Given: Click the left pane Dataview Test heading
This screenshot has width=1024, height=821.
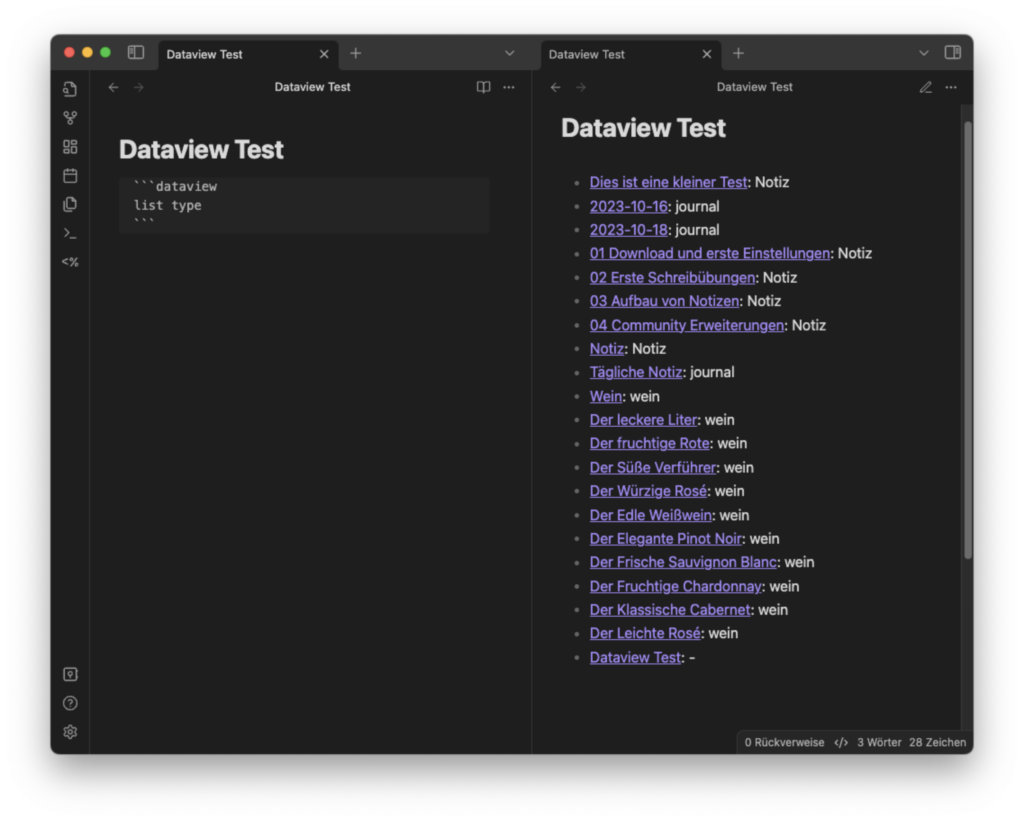Looking at the screenshot, I should (201, 150).
